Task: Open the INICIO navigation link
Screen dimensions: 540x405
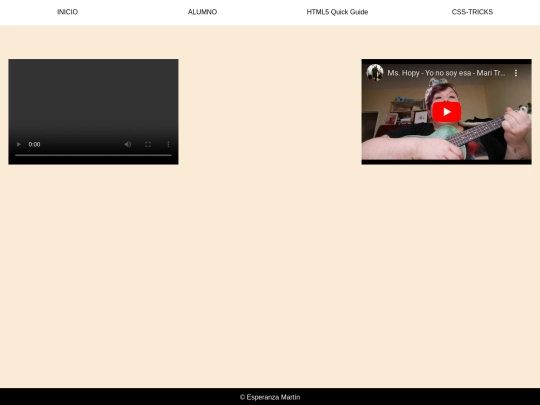Action: point(68,12)
